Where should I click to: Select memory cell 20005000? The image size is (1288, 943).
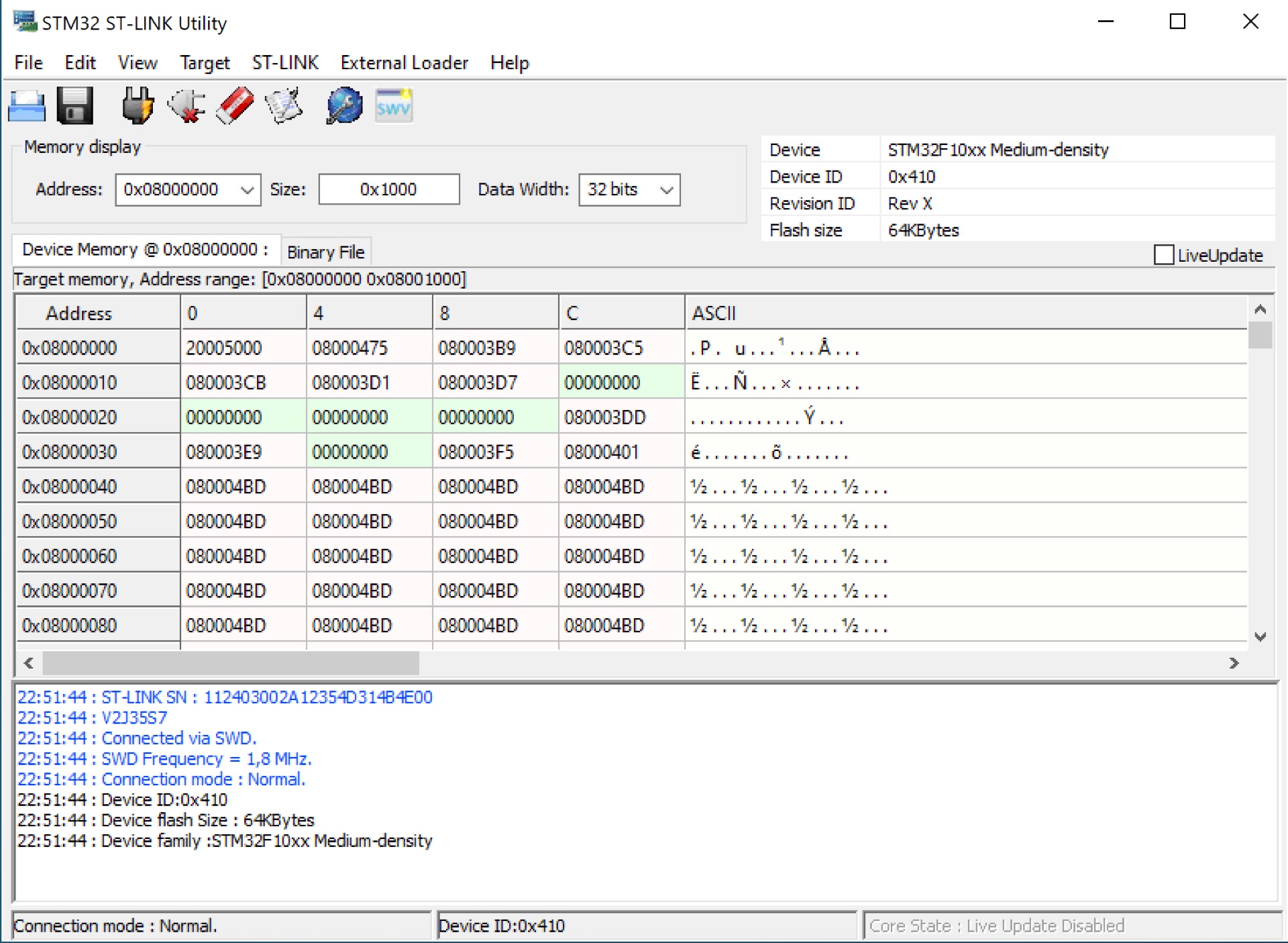[244, 348]
